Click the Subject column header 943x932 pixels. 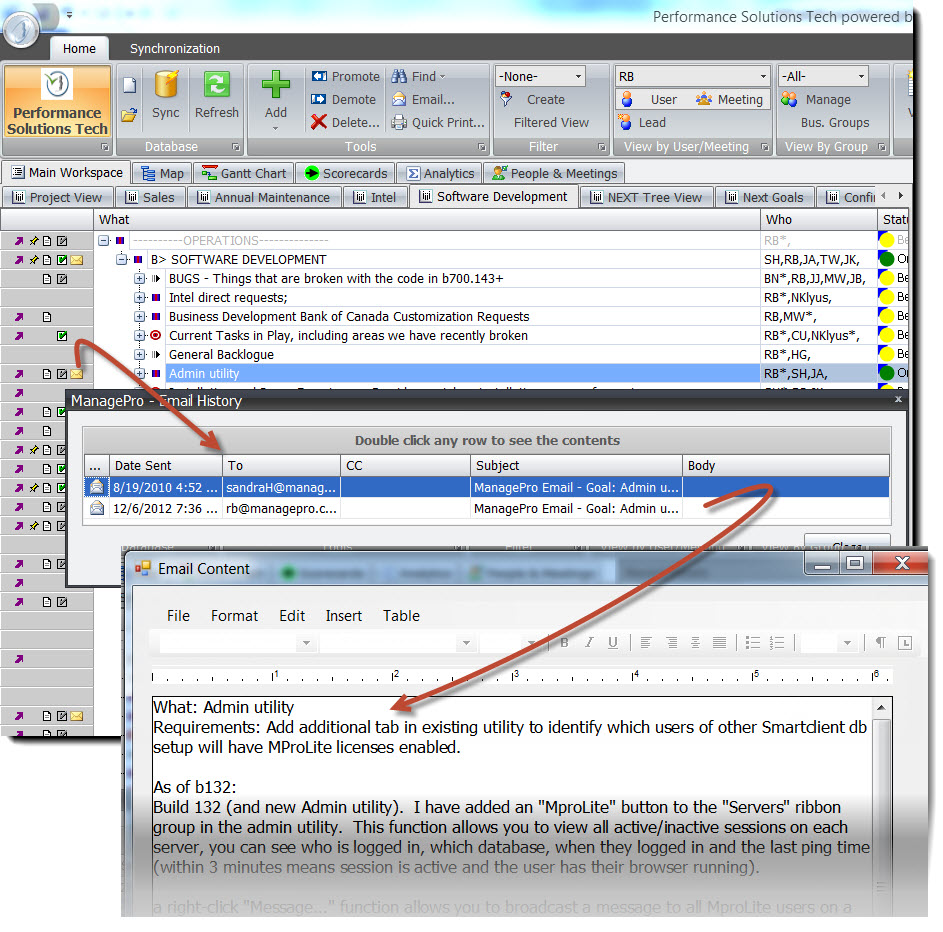tap(576, 465)
